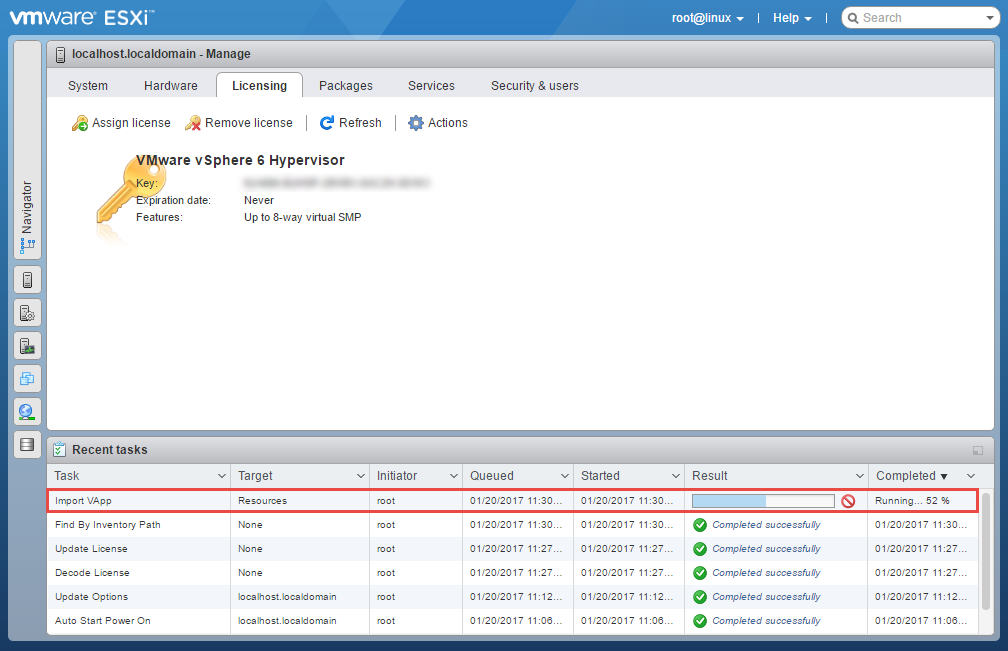The image size is (1008, 651).
Task: Open Virtual Machines from the sidebar
Action: tap(27, 379)
